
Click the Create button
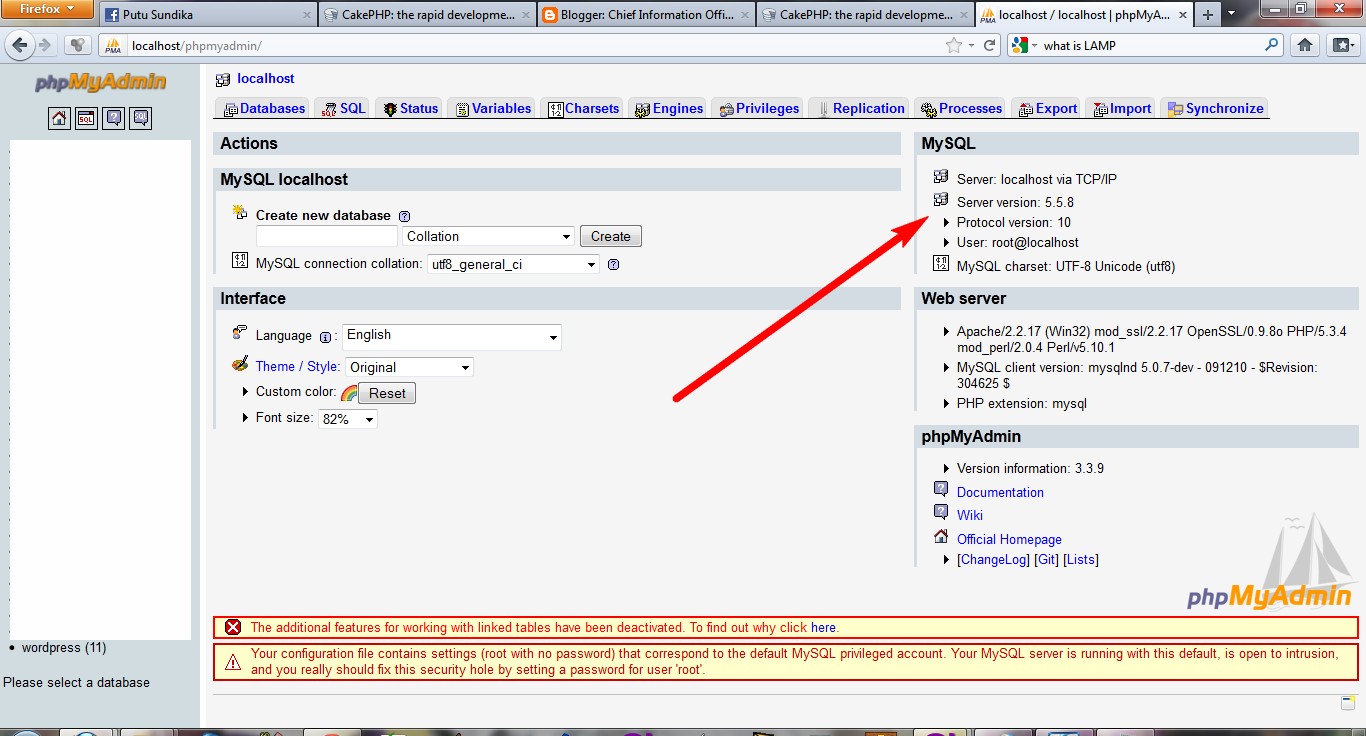tap(610, 236)
